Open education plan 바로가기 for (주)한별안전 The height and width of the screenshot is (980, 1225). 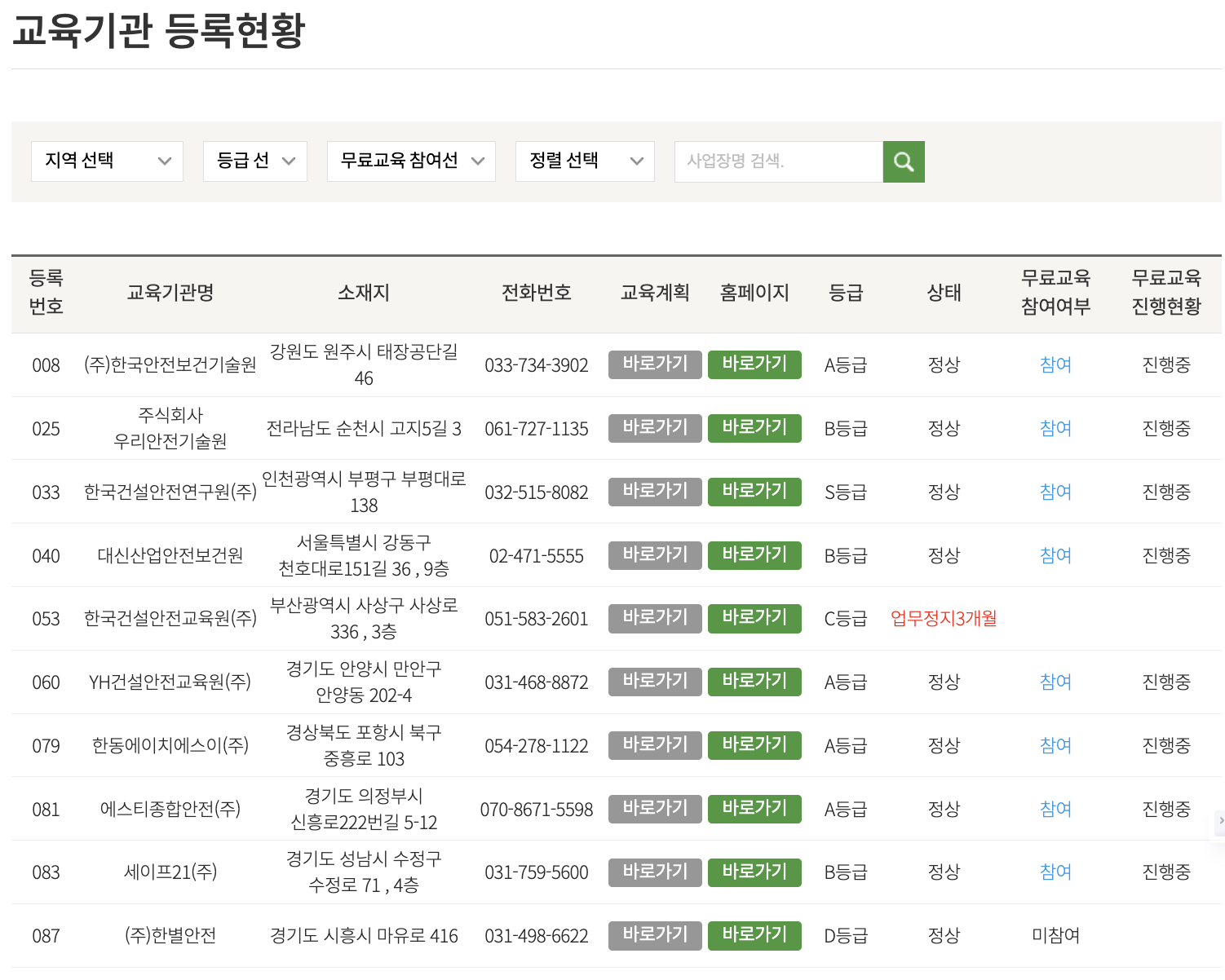[x=655, y=935]
